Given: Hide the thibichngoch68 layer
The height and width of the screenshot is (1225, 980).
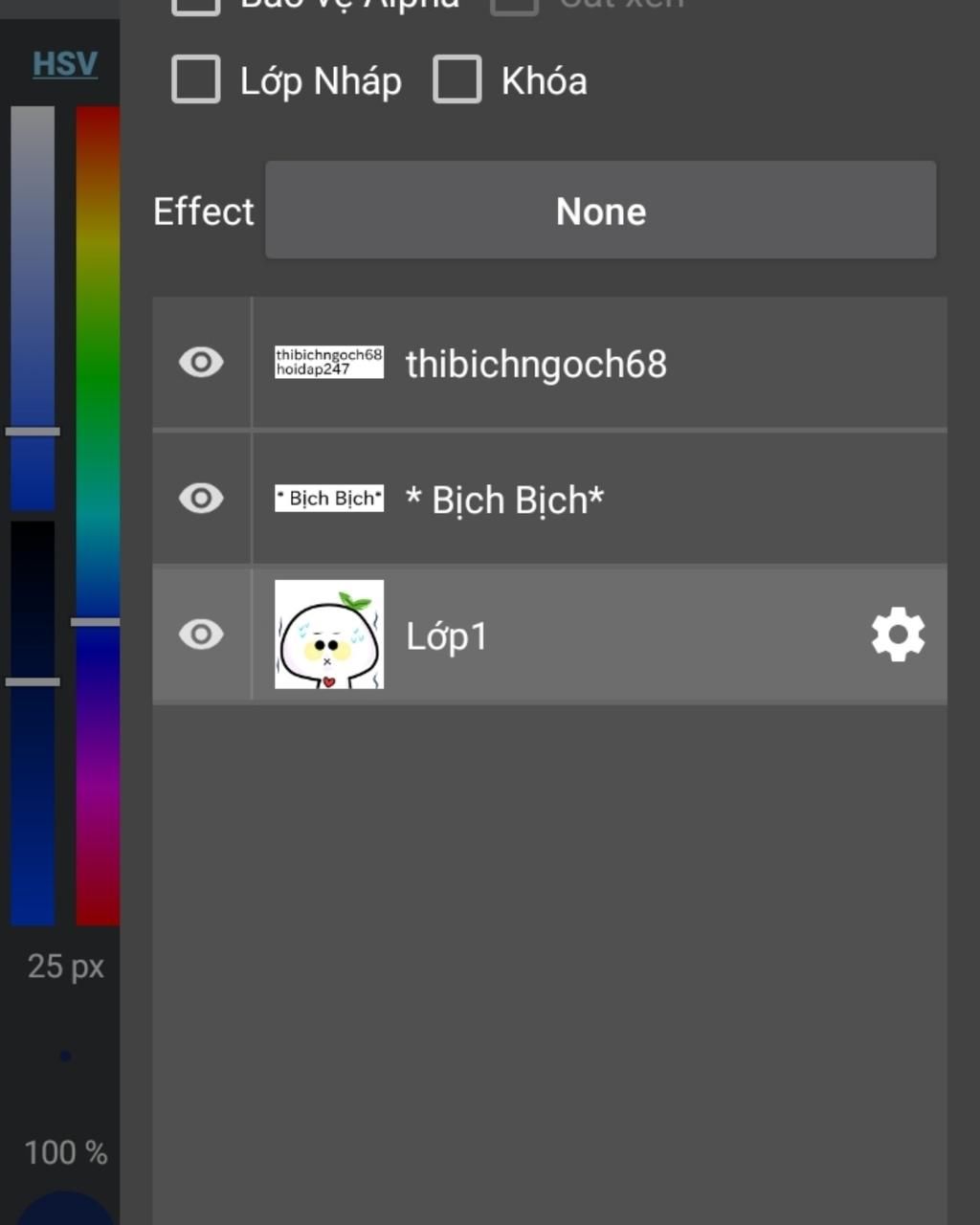Looking at the screenshot, I should click(201, 363).
